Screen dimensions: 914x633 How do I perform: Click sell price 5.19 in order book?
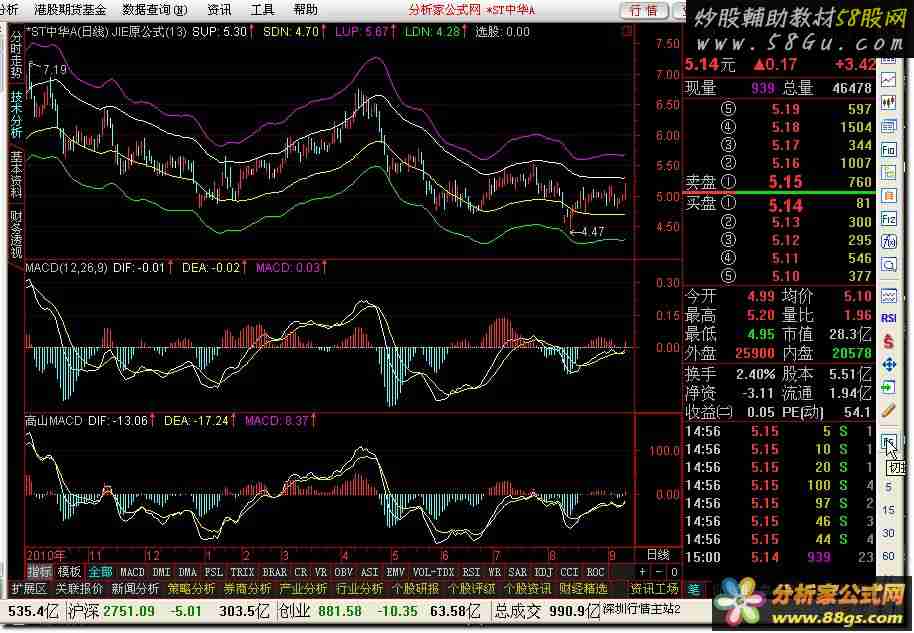pos(785,109)
